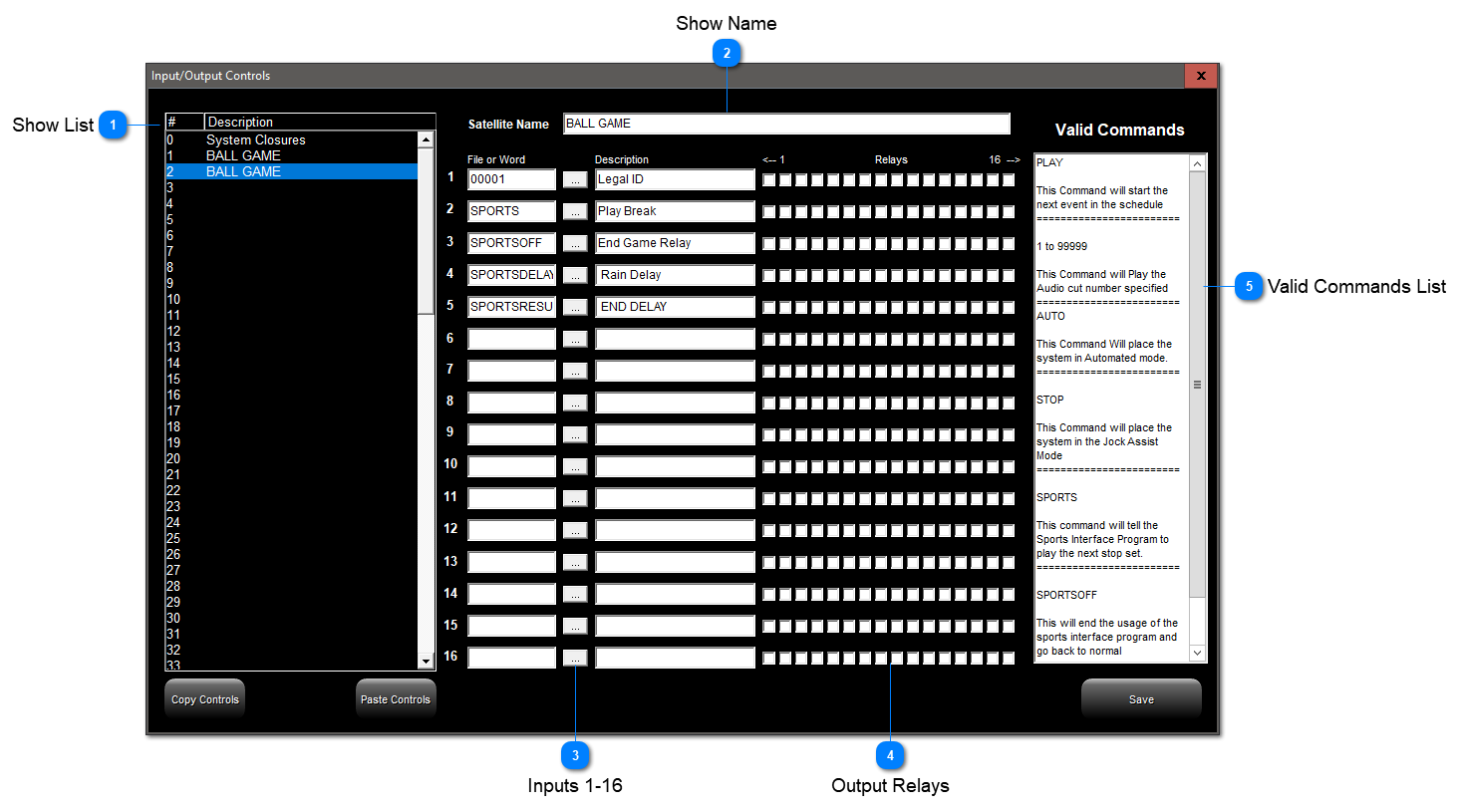Check relay 1 checkbox in input row 8

click(769, 404)
